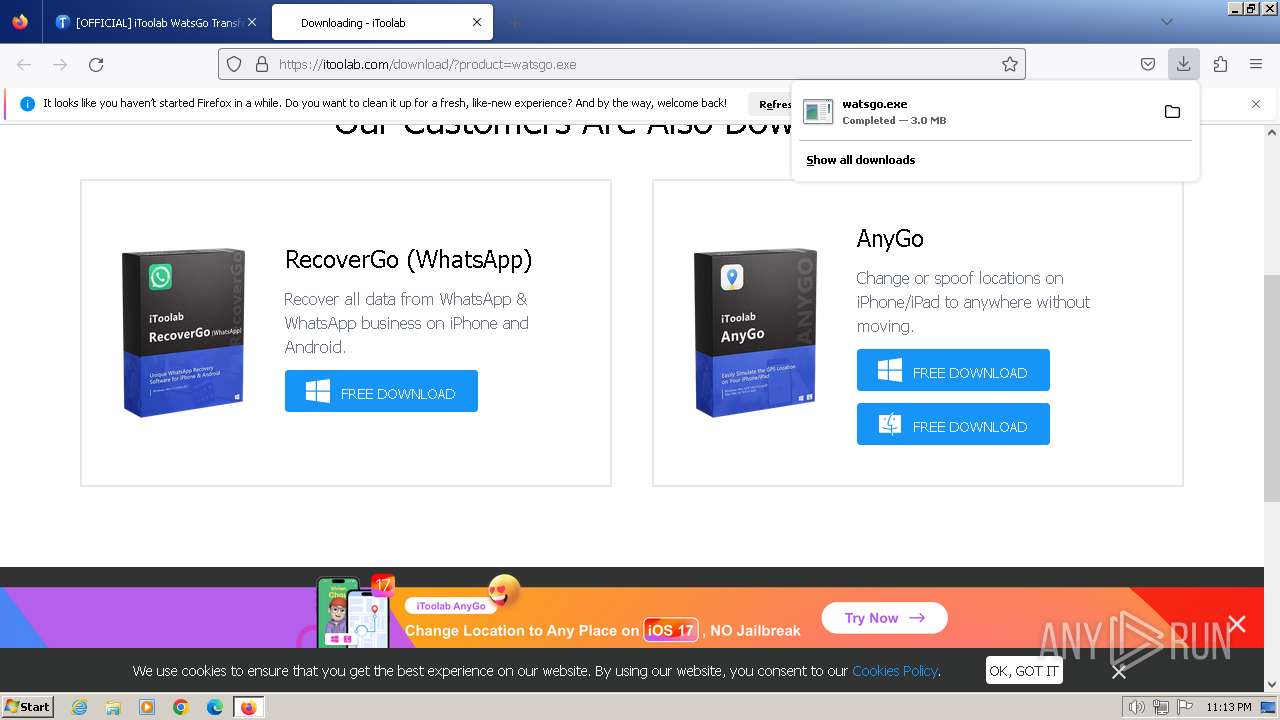The height and width of the screenshot is (720, 1280).
Task: Expand the list all tabs chevron
Action: pos(1166,22)
